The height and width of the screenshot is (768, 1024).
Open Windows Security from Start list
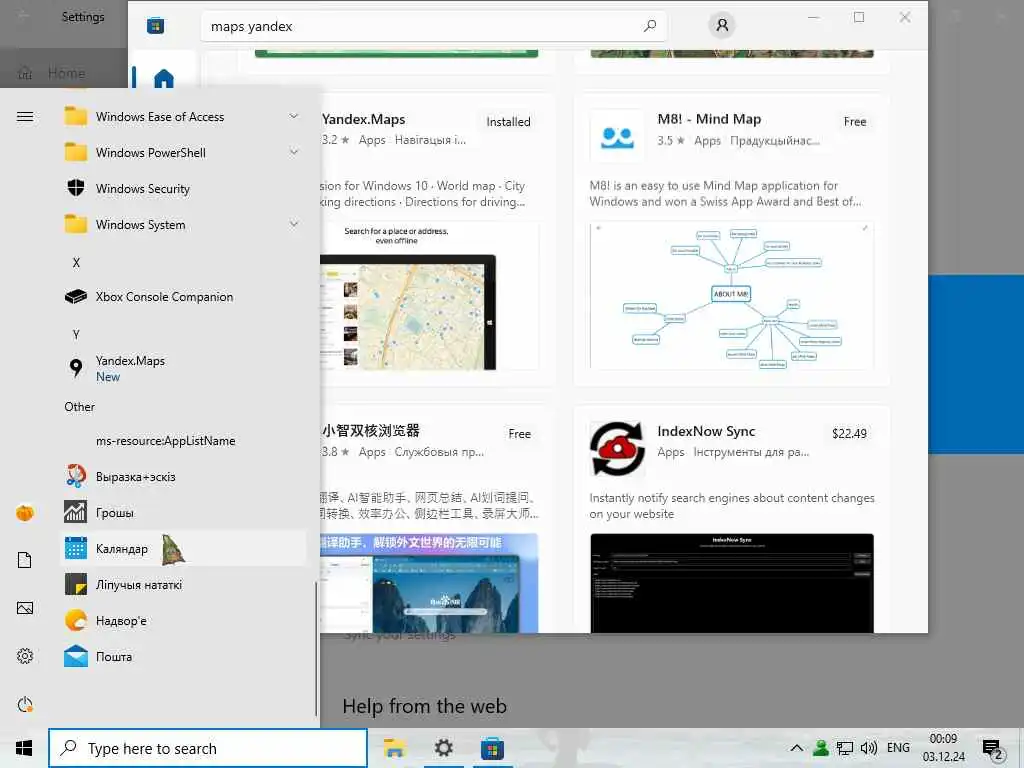coord(183,189)
